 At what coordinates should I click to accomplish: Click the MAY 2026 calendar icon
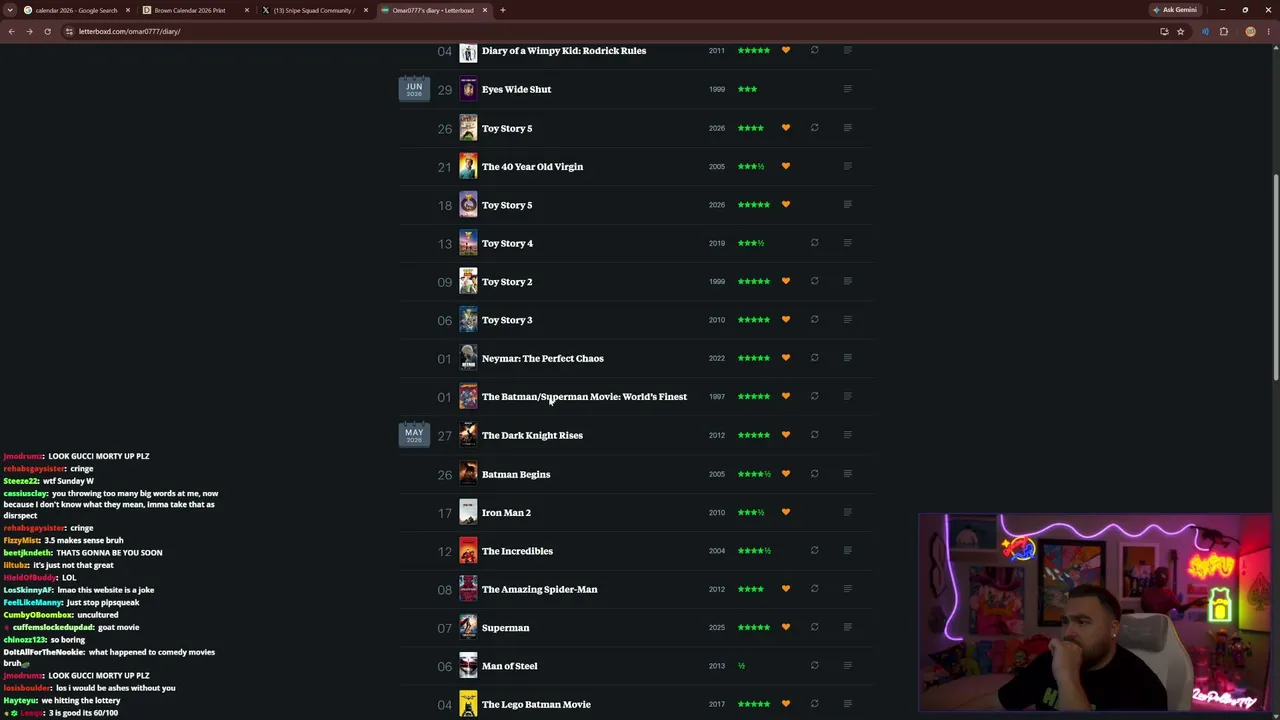click(x=414, y=435)
